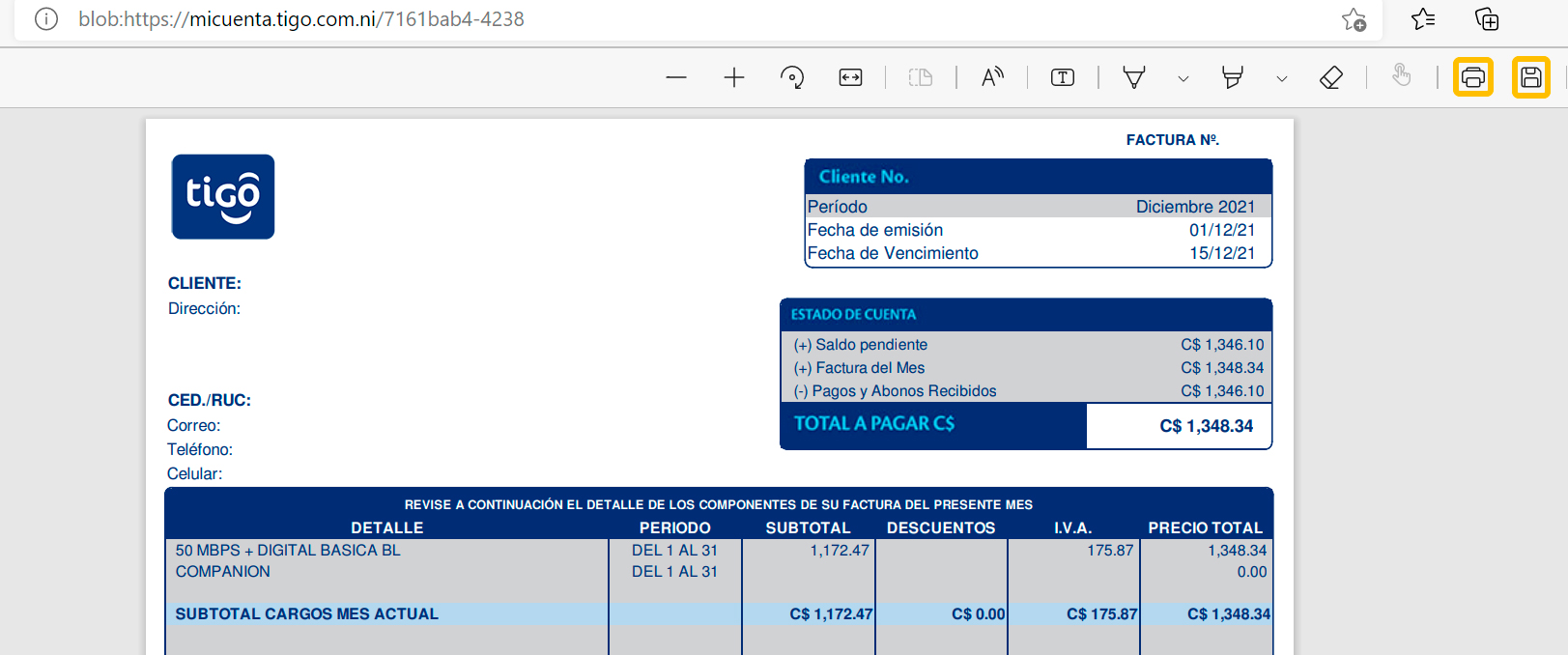Click the 'PERIODO' column header
This screenshot has width=1568, height=655.
coord(675,528)
